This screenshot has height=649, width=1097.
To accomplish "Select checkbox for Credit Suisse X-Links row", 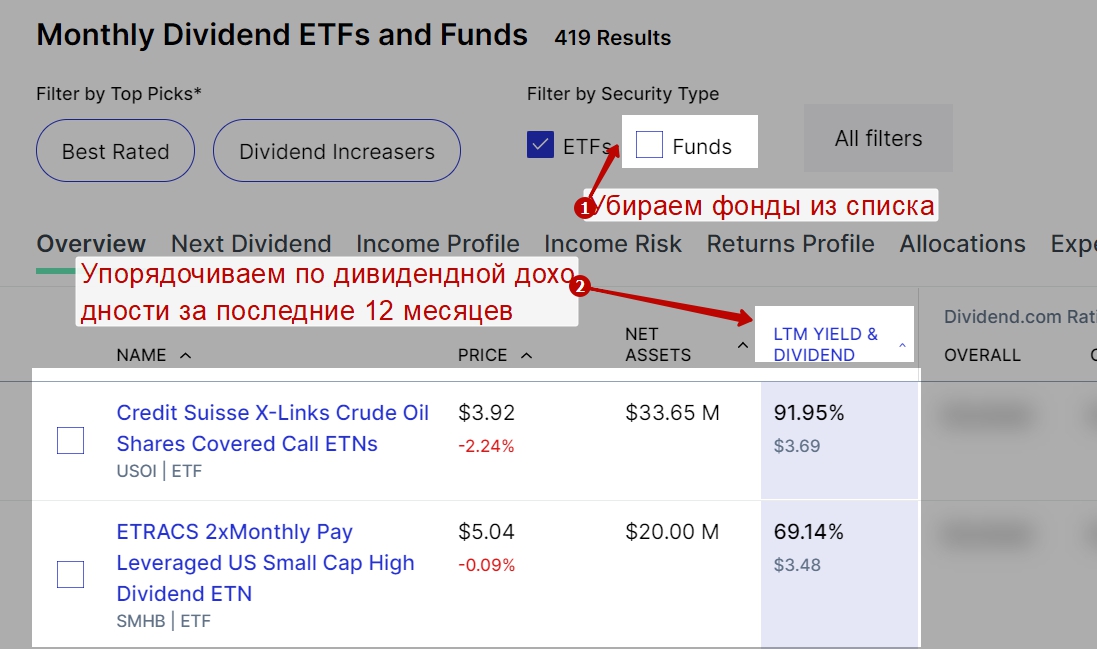I will click(x=70, y=440).
